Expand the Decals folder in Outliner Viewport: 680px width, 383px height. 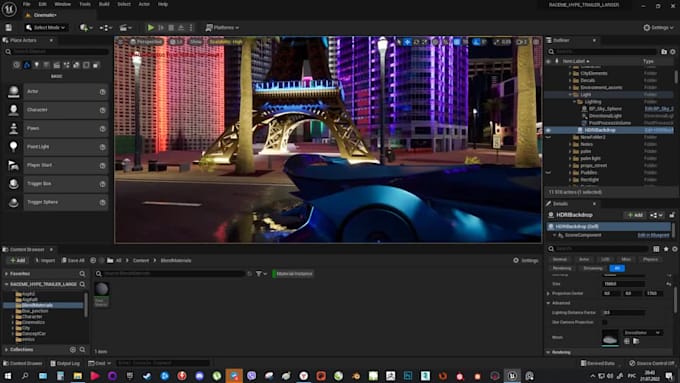click(x=570, y=80)
